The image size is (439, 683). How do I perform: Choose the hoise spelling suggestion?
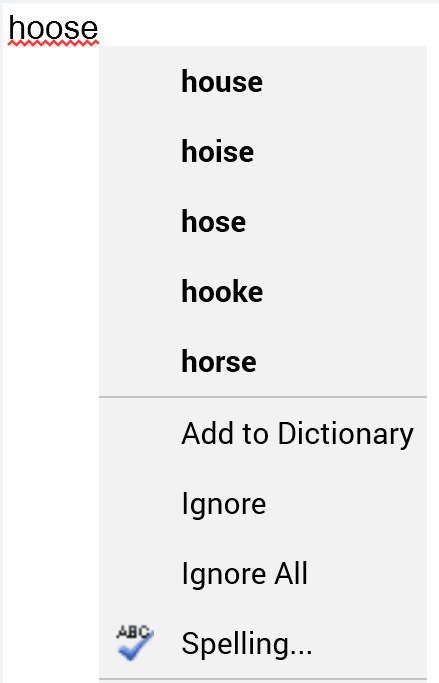[x=263, y=152]
